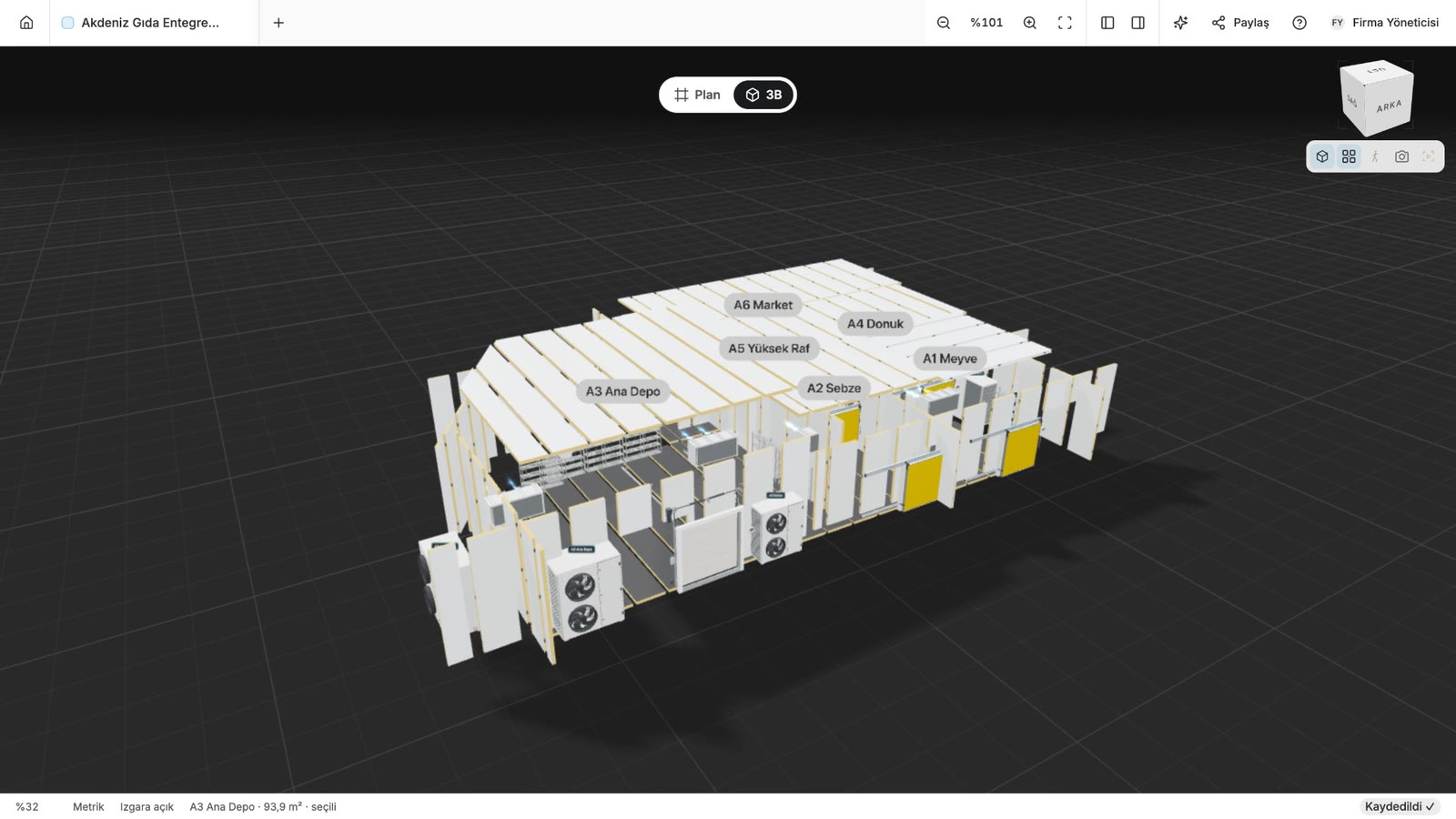This screenshot has height=819, width=1456.
Task: Click the %101 zoom level value
Action: point(986,23)
